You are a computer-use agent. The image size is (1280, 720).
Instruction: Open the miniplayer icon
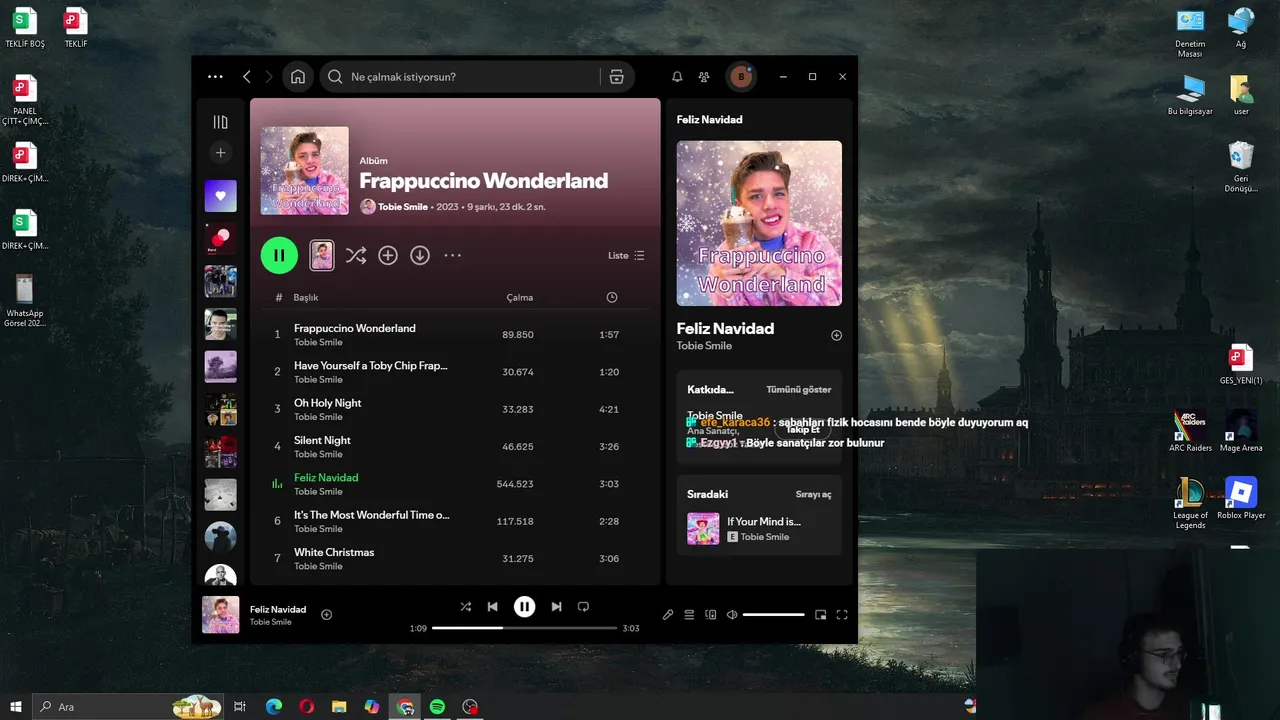(821, 615)
